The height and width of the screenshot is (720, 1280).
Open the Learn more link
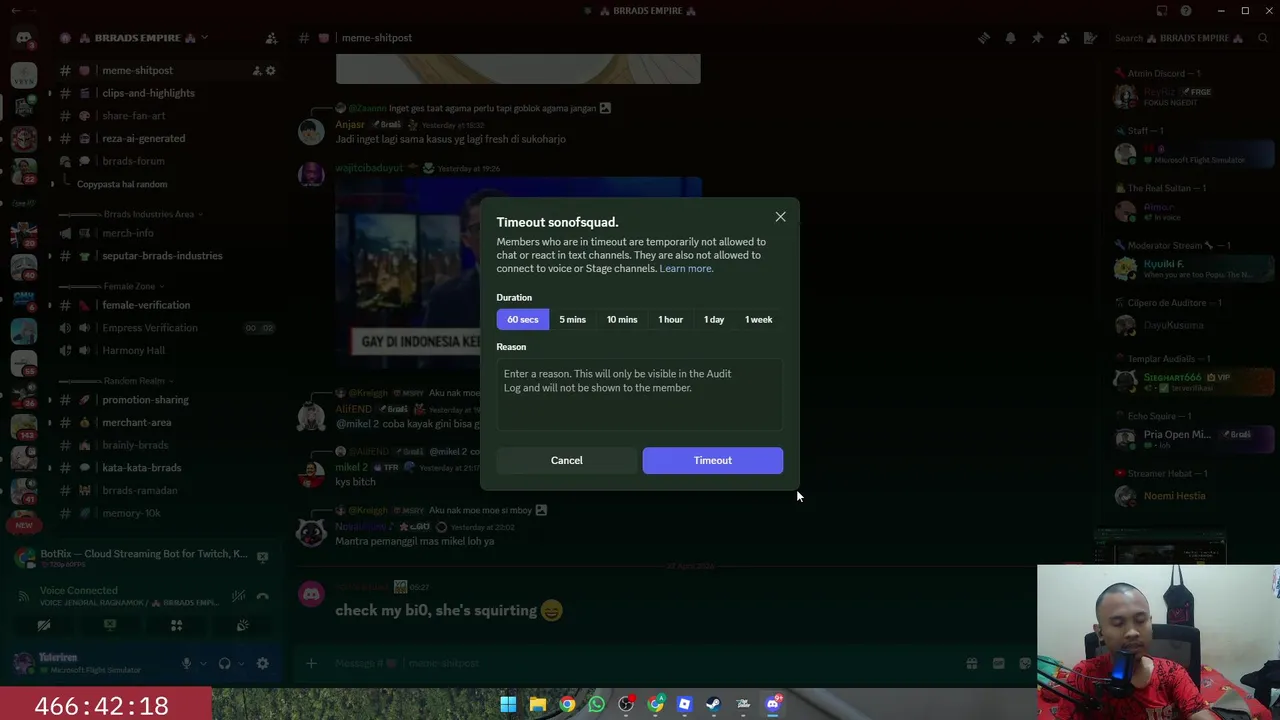click(686, 268)
